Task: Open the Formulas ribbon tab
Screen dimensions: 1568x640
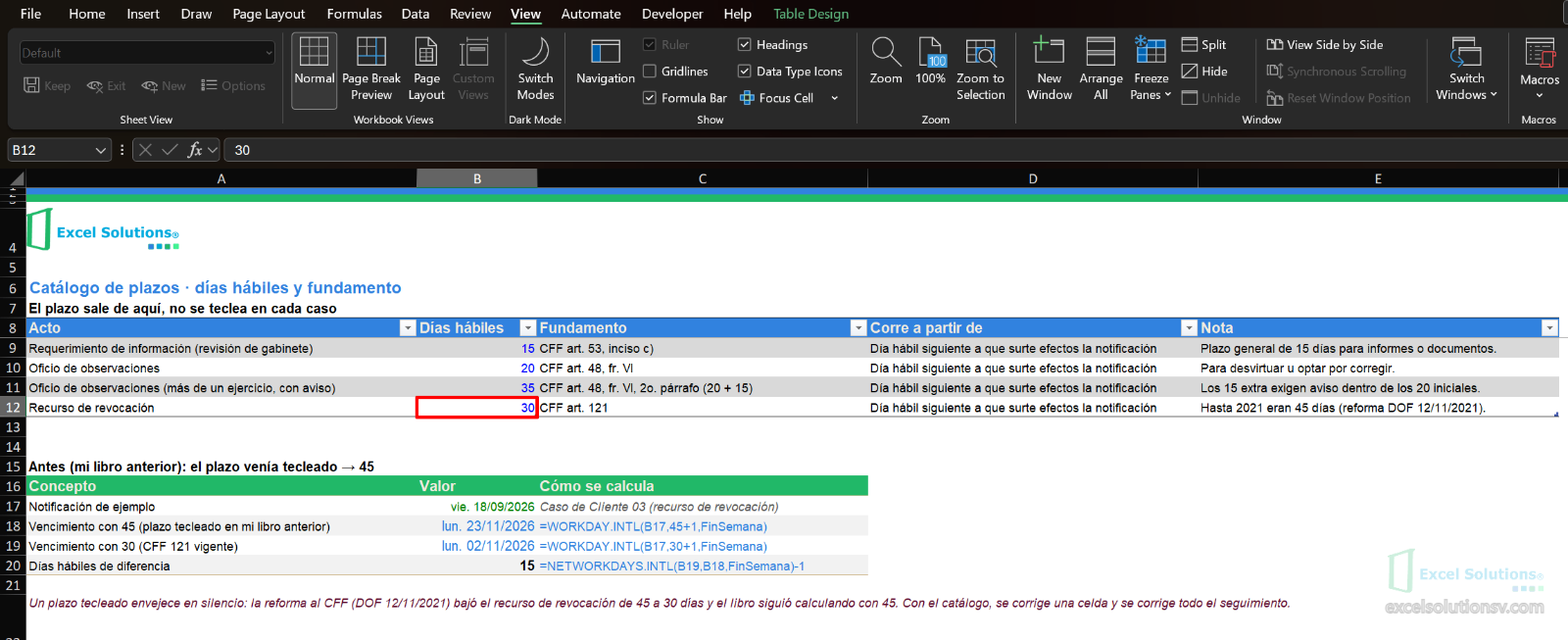Action: tap(355, 14)
